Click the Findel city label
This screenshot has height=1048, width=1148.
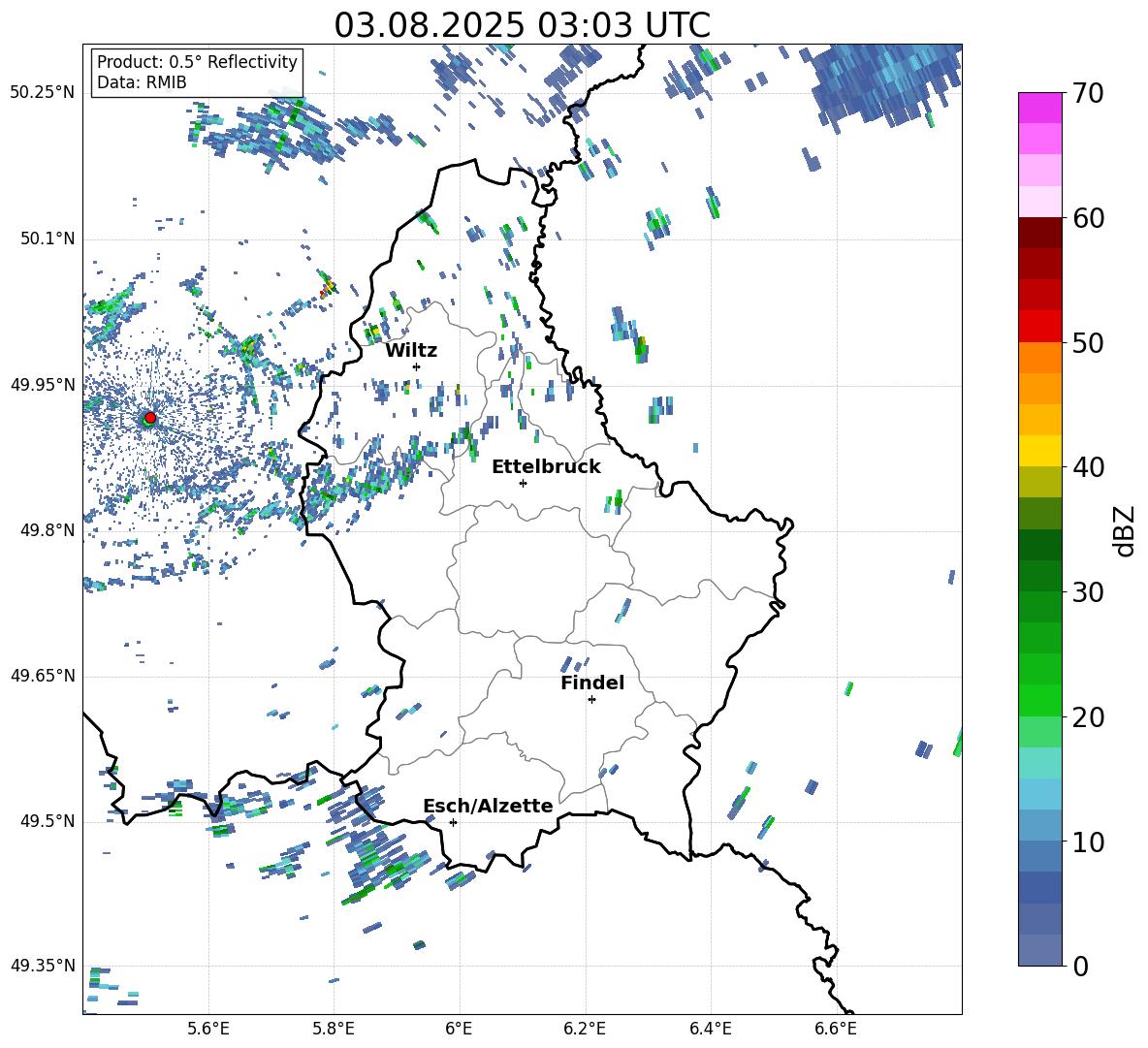(592, 683)
